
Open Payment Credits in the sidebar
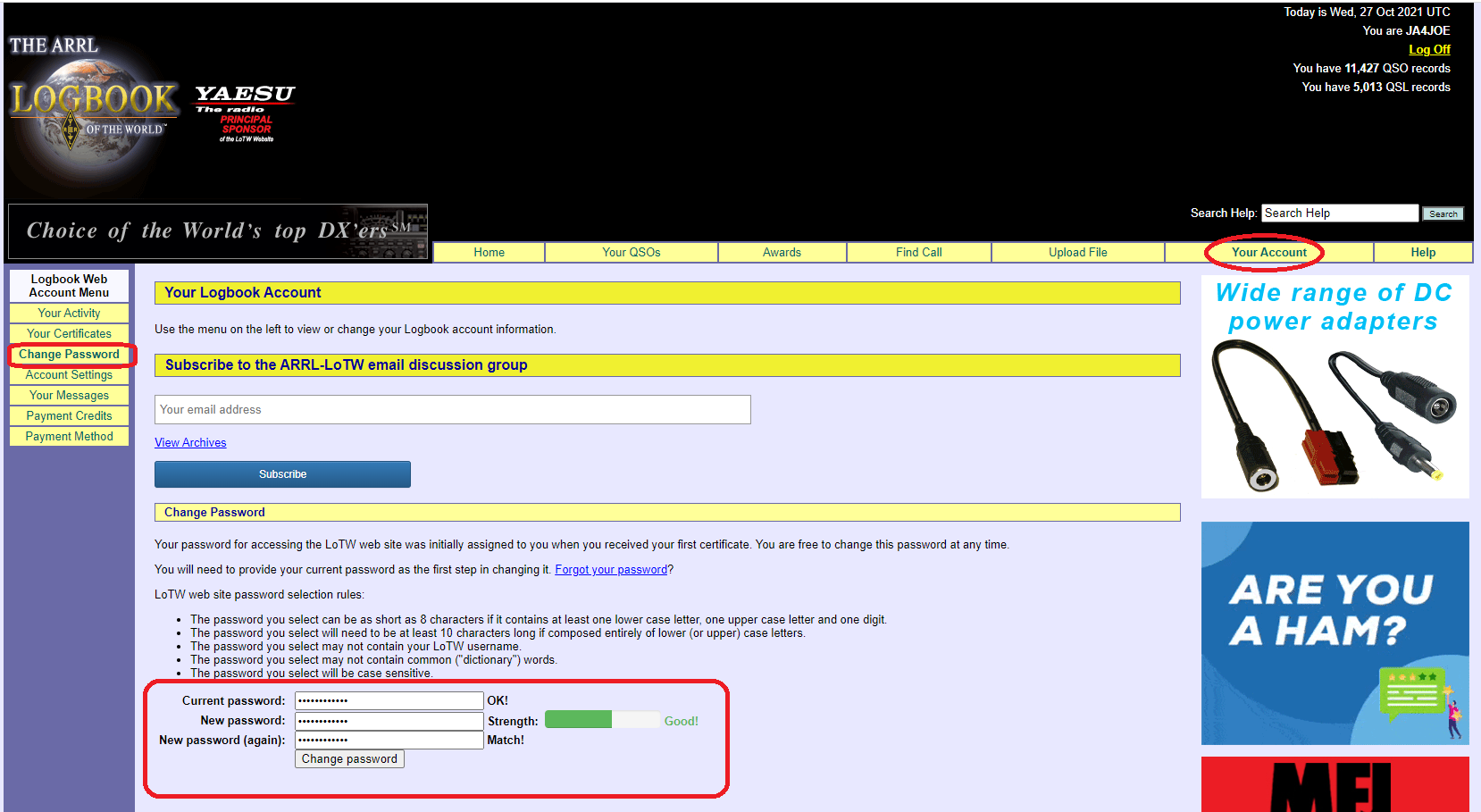click(x=69, y=416)
